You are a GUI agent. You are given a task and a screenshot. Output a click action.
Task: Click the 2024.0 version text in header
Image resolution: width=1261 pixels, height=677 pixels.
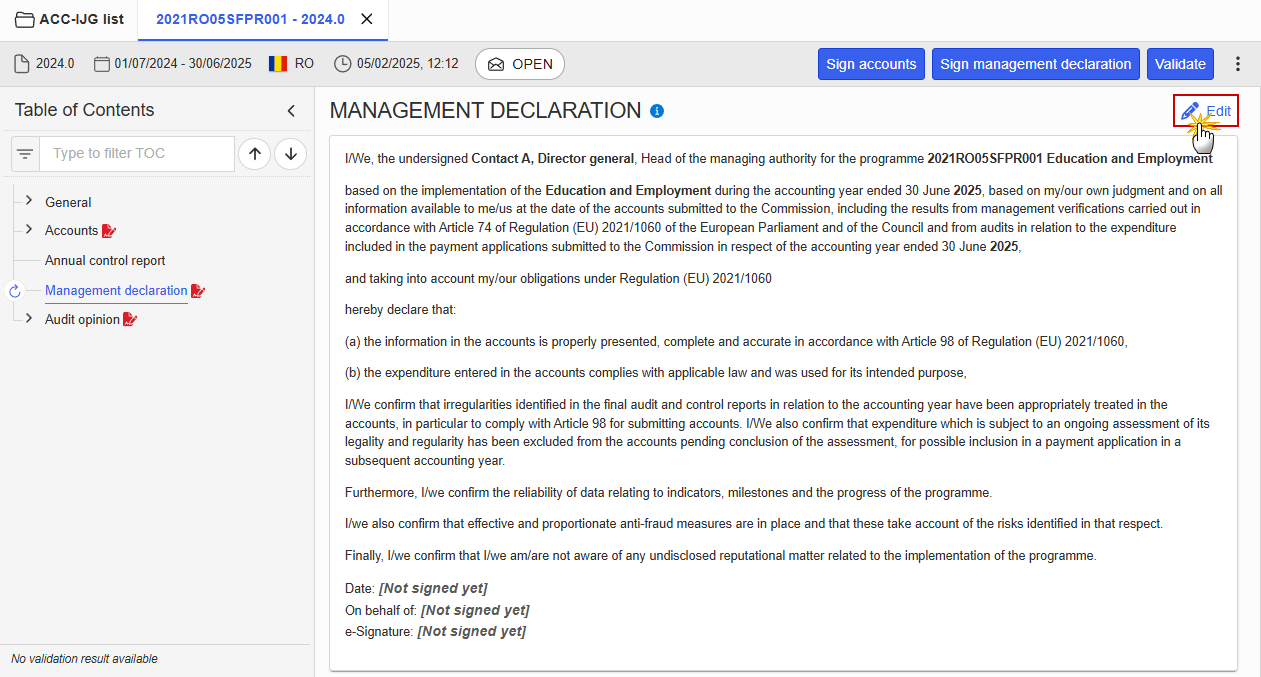tap(55, 64)
